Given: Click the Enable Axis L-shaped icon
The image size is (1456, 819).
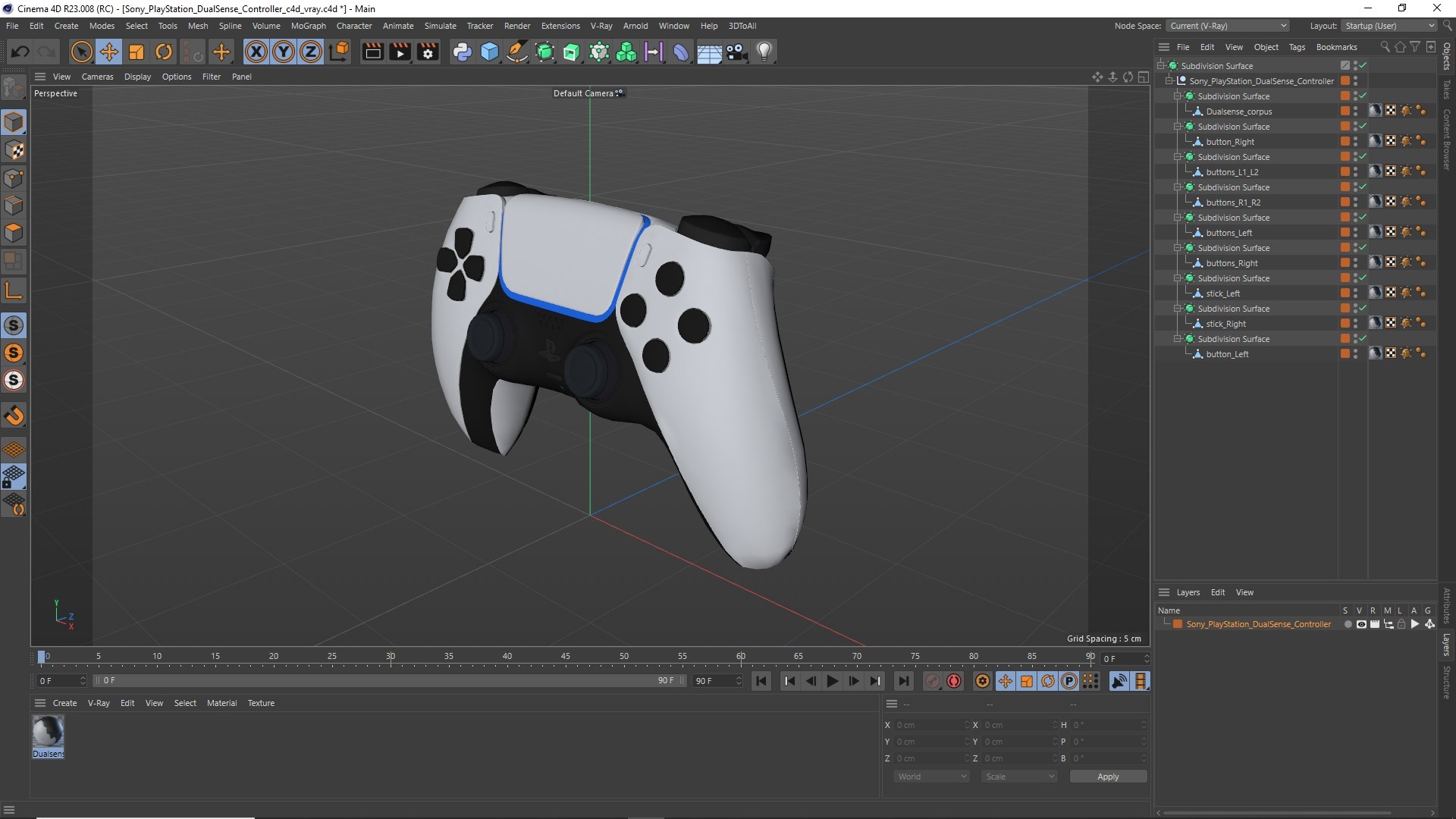Looking at the screenshot, I should (x=14, y=290).
